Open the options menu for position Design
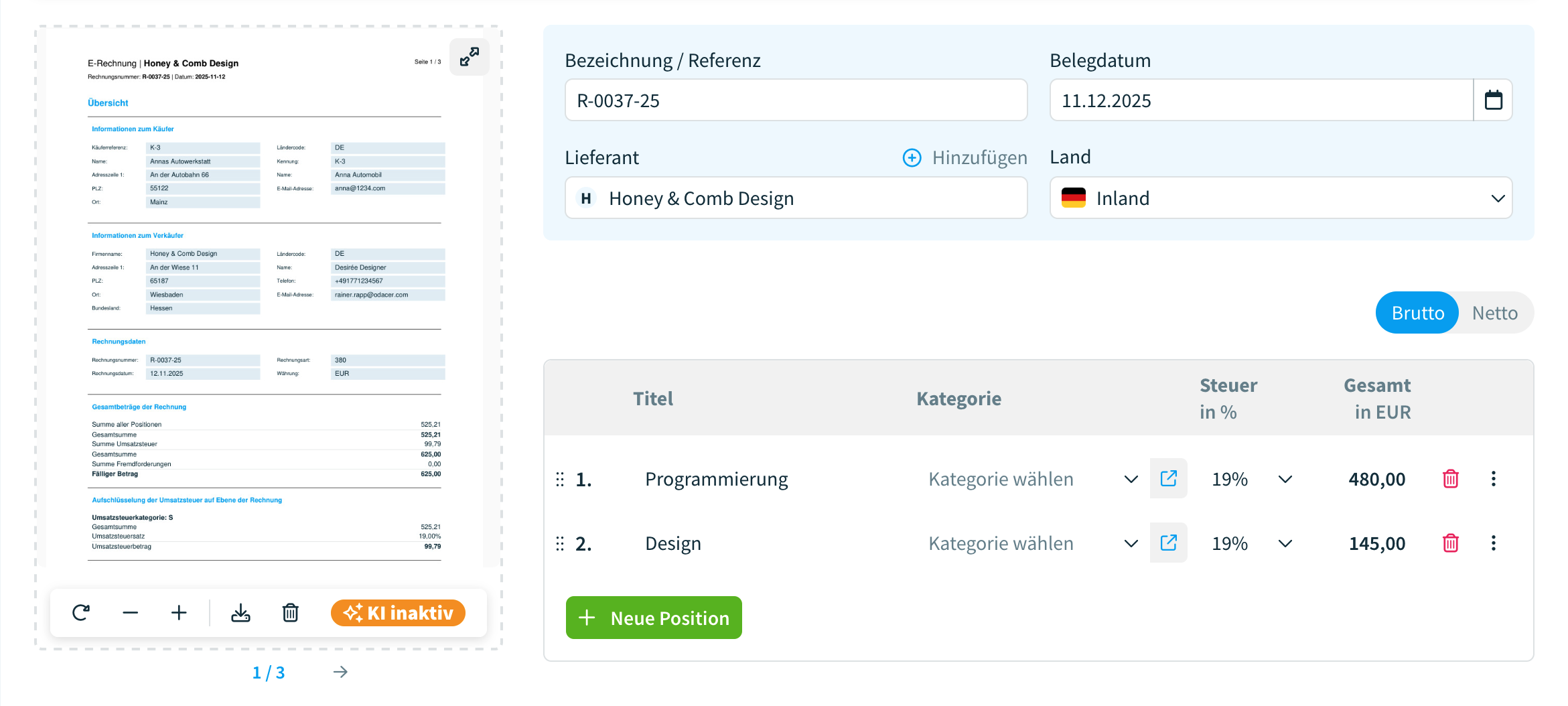The image size is (1568, 706). (1494, 543)
